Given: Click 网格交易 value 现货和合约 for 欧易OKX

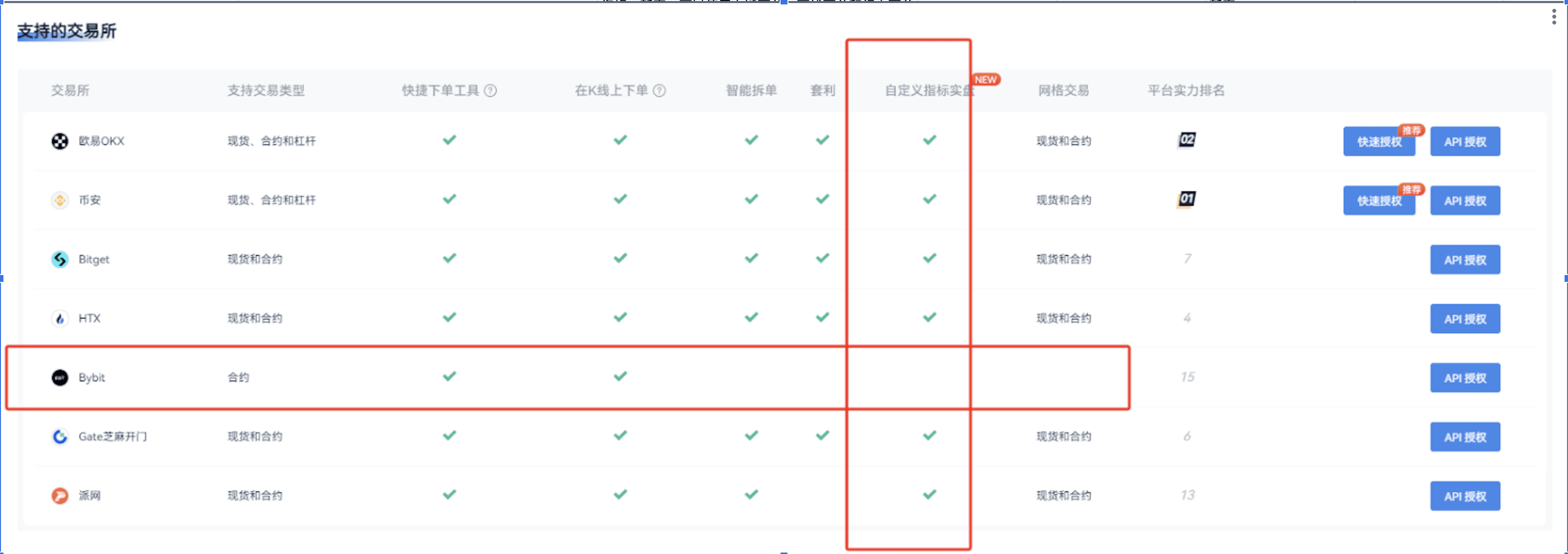Looking at the screenshot, I should point(1064,141).
